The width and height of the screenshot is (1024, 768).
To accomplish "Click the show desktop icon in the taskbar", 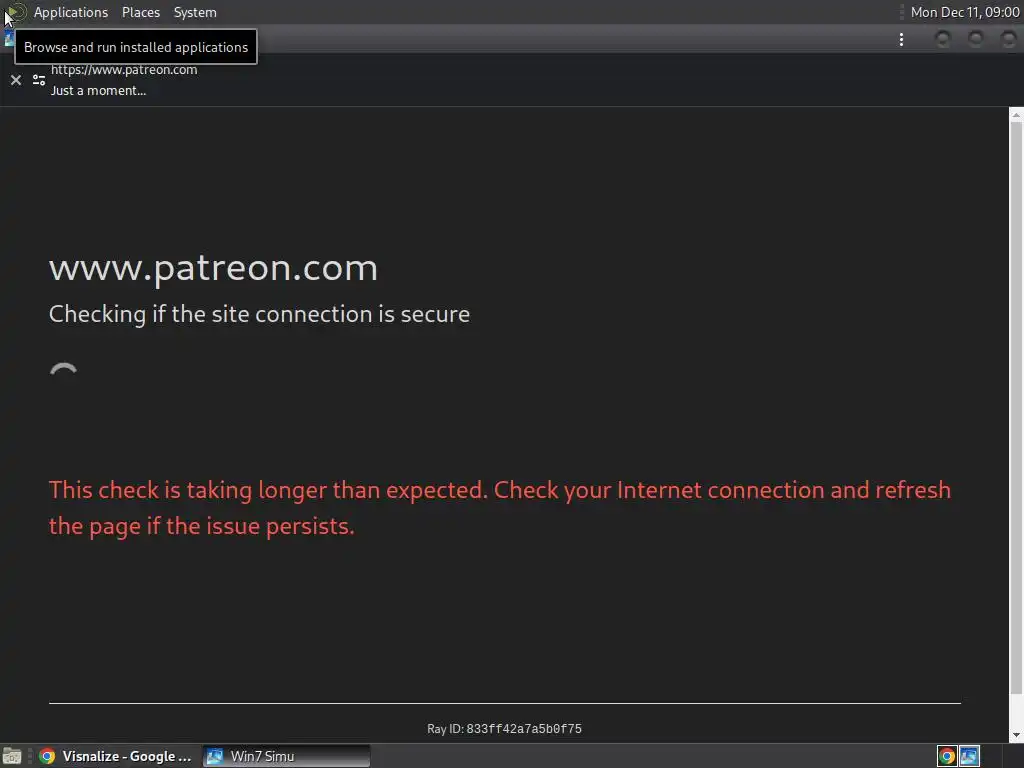I will tap(12, 756).
